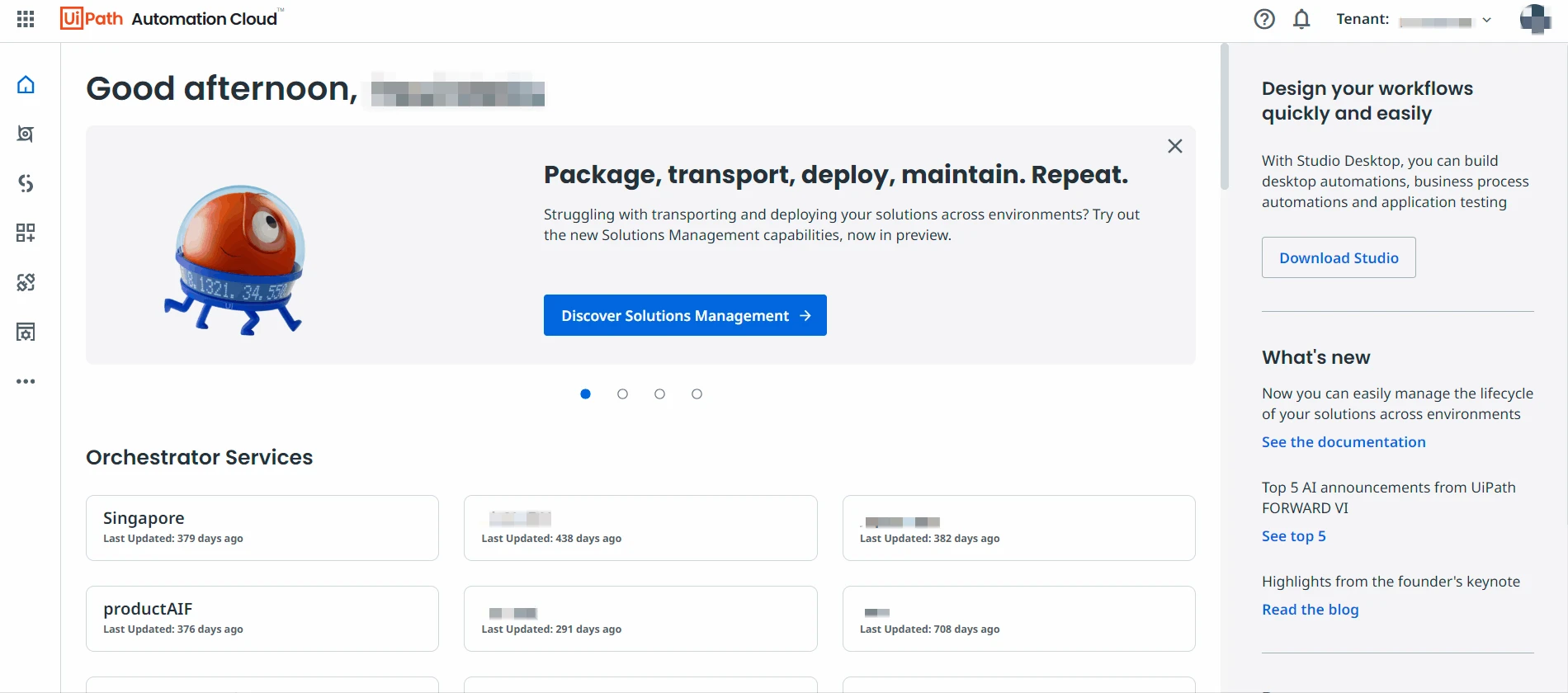Click Design your workflows heading
Viewport: 1568px width, 693px height.
(1367, 101)
